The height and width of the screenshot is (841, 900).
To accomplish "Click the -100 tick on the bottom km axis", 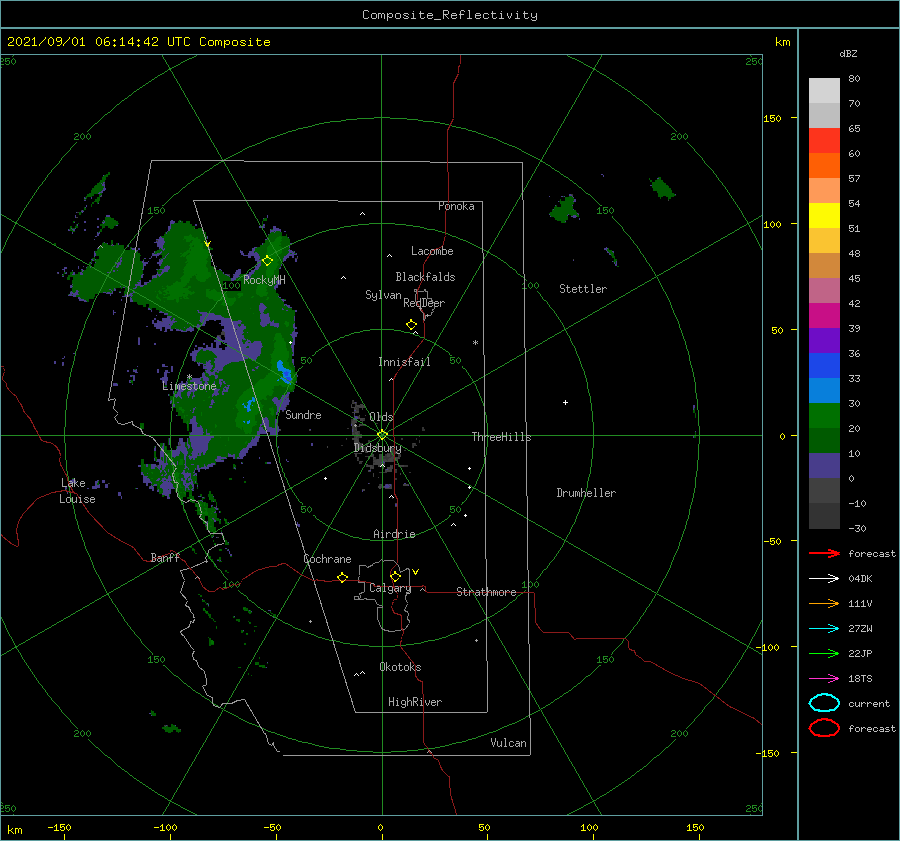I will coord(165,827).
